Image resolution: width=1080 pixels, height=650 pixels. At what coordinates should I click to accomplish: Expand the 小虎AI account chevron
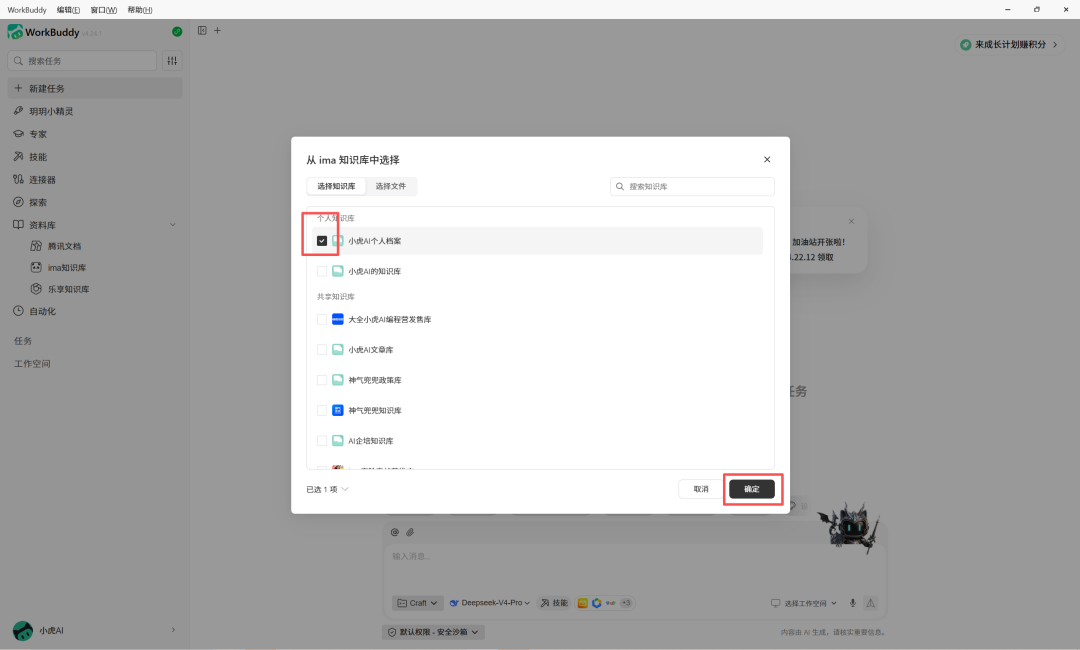click(173, 629)
